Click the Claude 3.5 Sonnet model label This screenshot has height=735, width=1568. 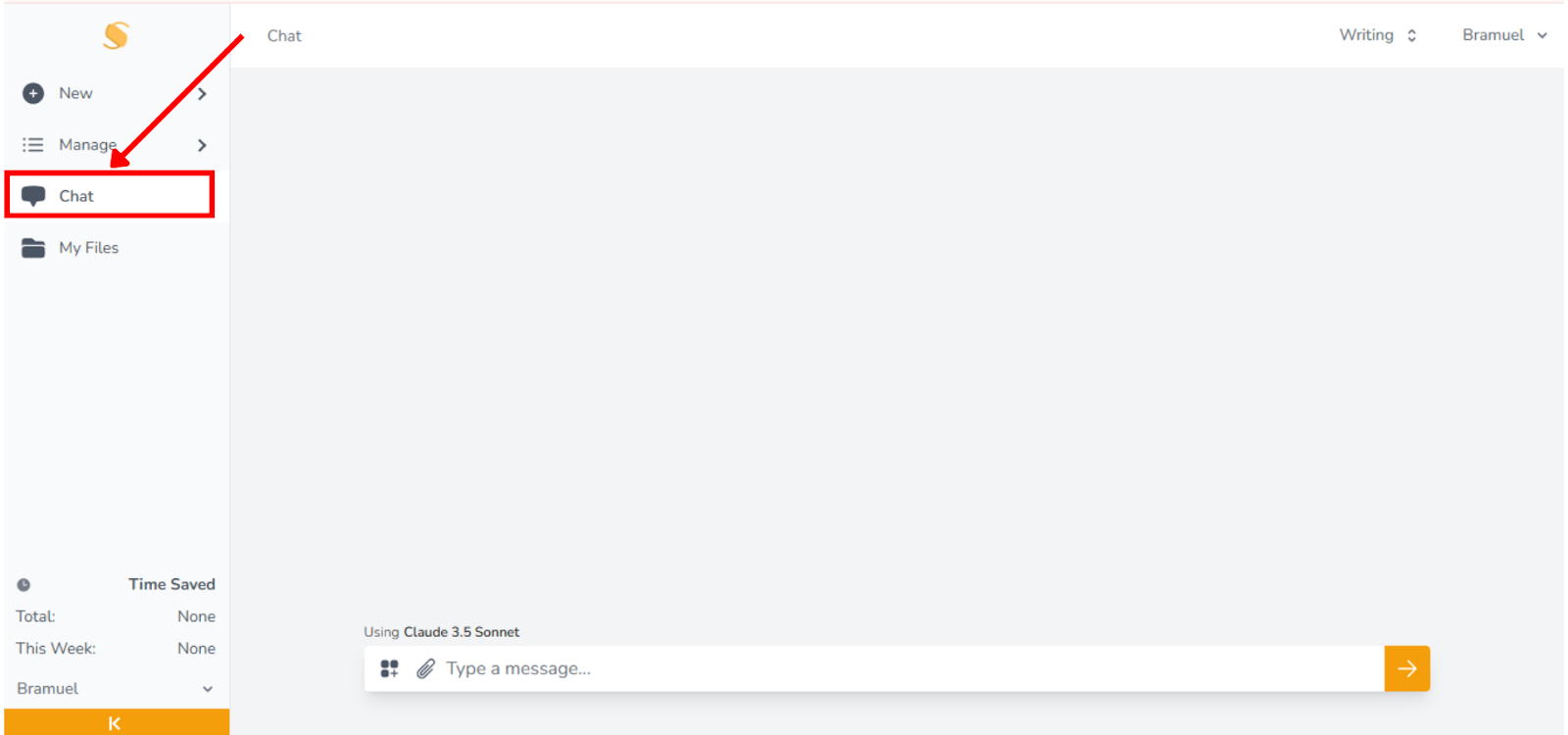pos(462,632)
